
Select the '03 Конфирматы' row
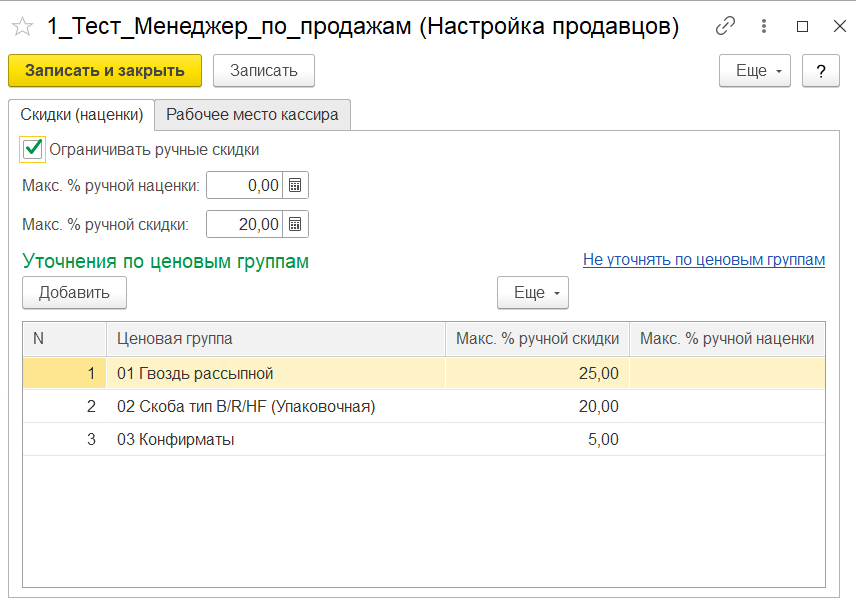175,440
